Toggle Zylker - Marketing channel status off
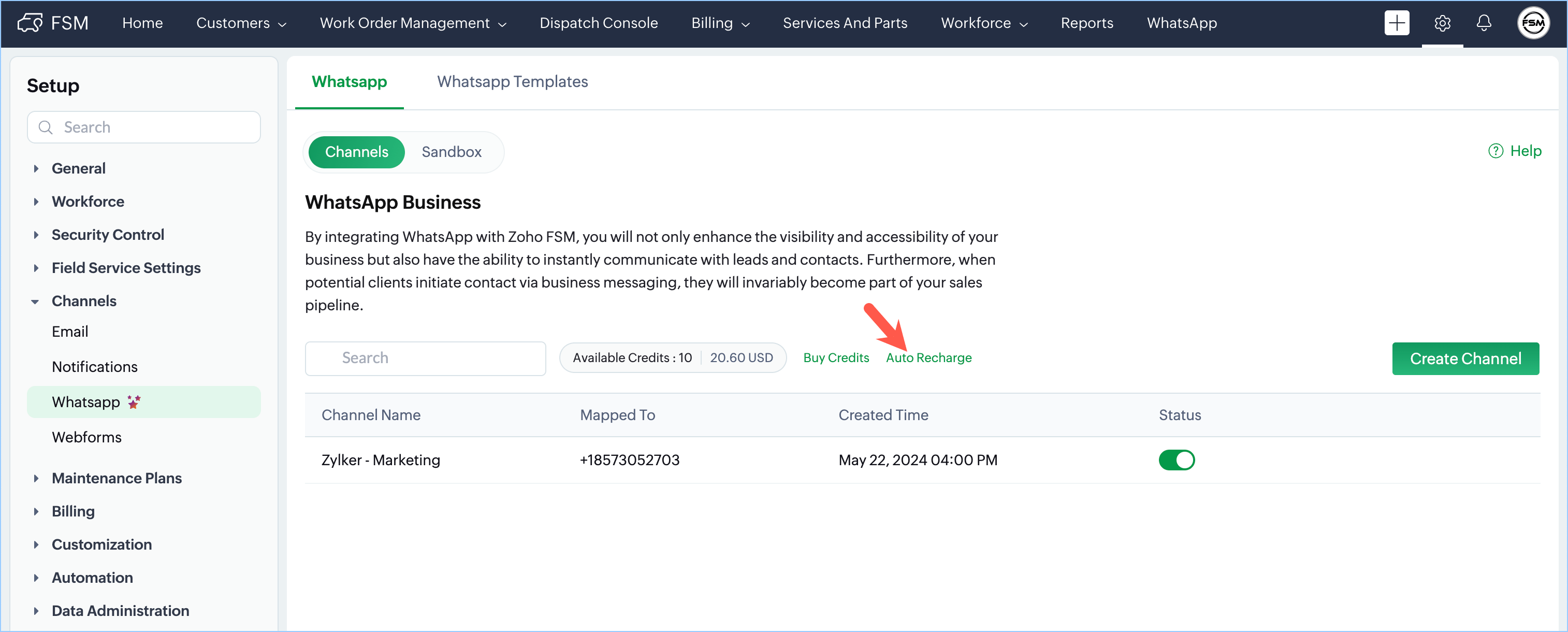1568x632 pixels. (x=1176, y=459)
